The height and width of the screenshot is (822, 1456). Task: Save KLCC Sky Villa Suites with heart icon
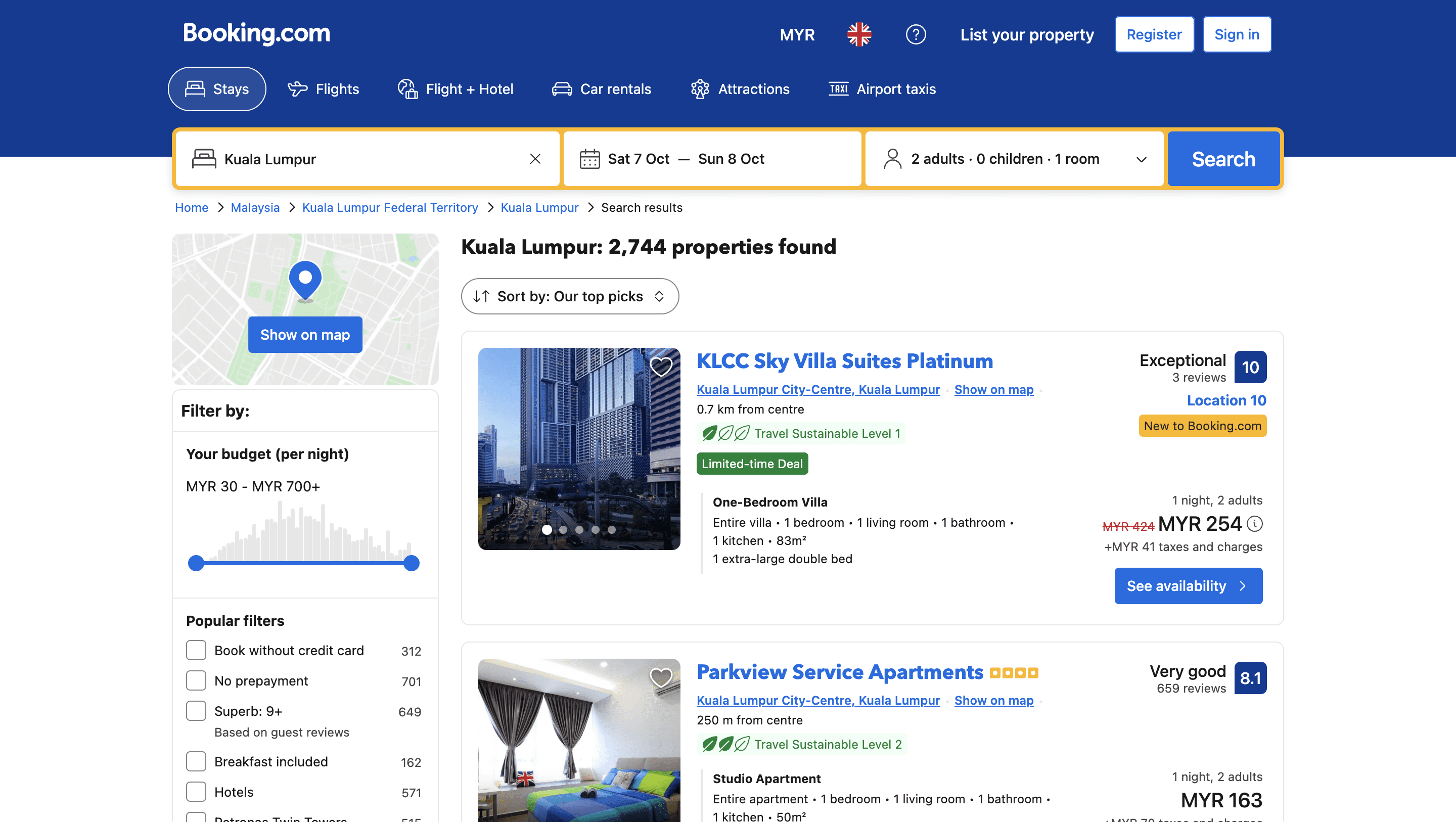(662, 367)
